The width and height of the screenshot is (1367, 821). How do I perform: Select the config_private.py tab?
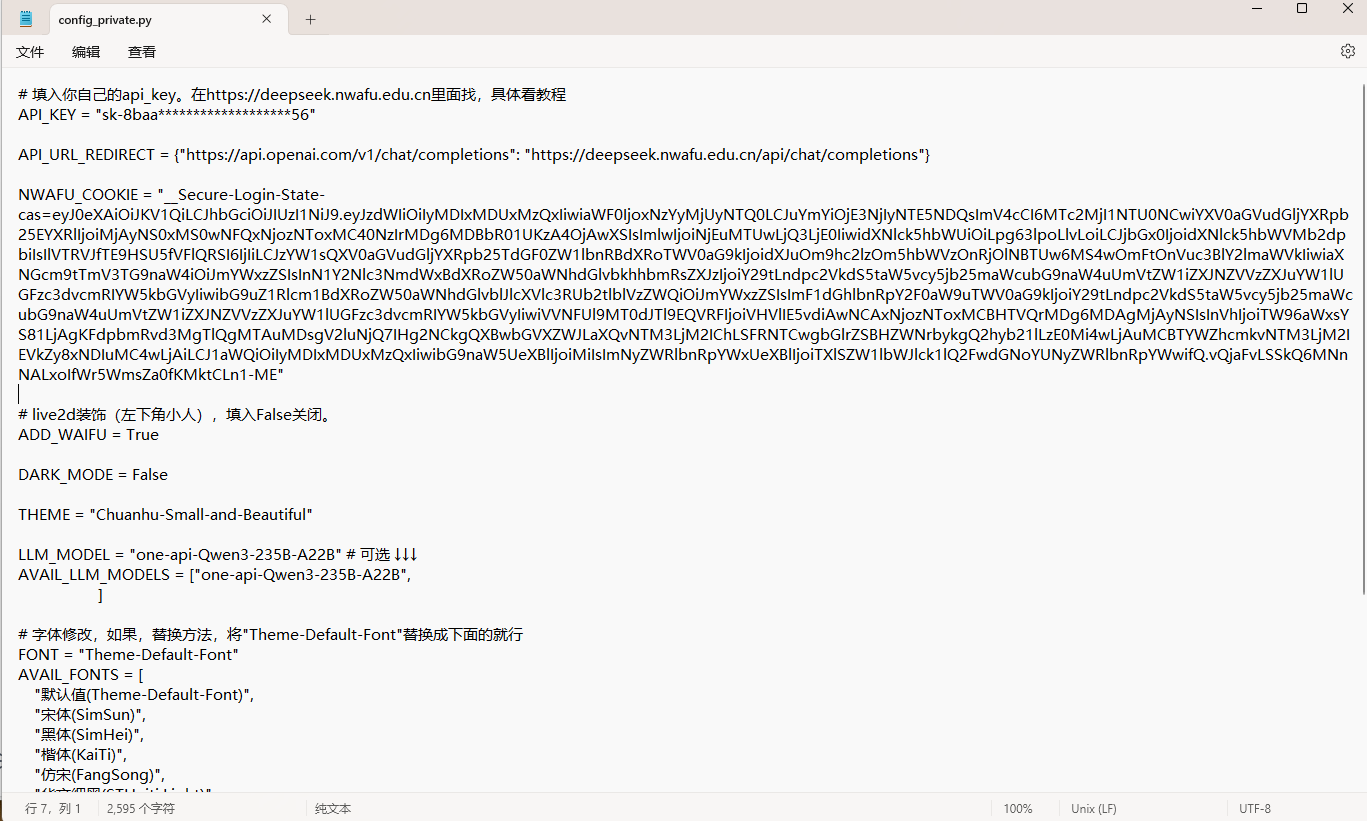150,19
